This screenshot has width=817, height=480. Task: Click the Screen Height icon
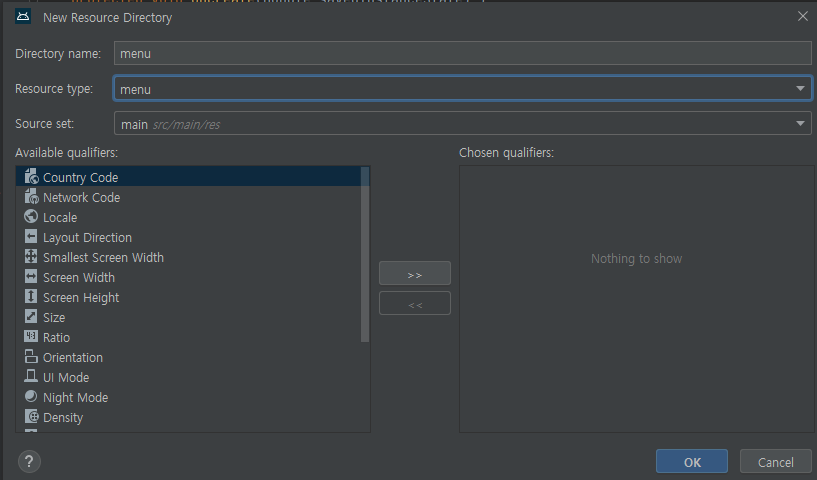pyautogui.click(x=31, y=297)
